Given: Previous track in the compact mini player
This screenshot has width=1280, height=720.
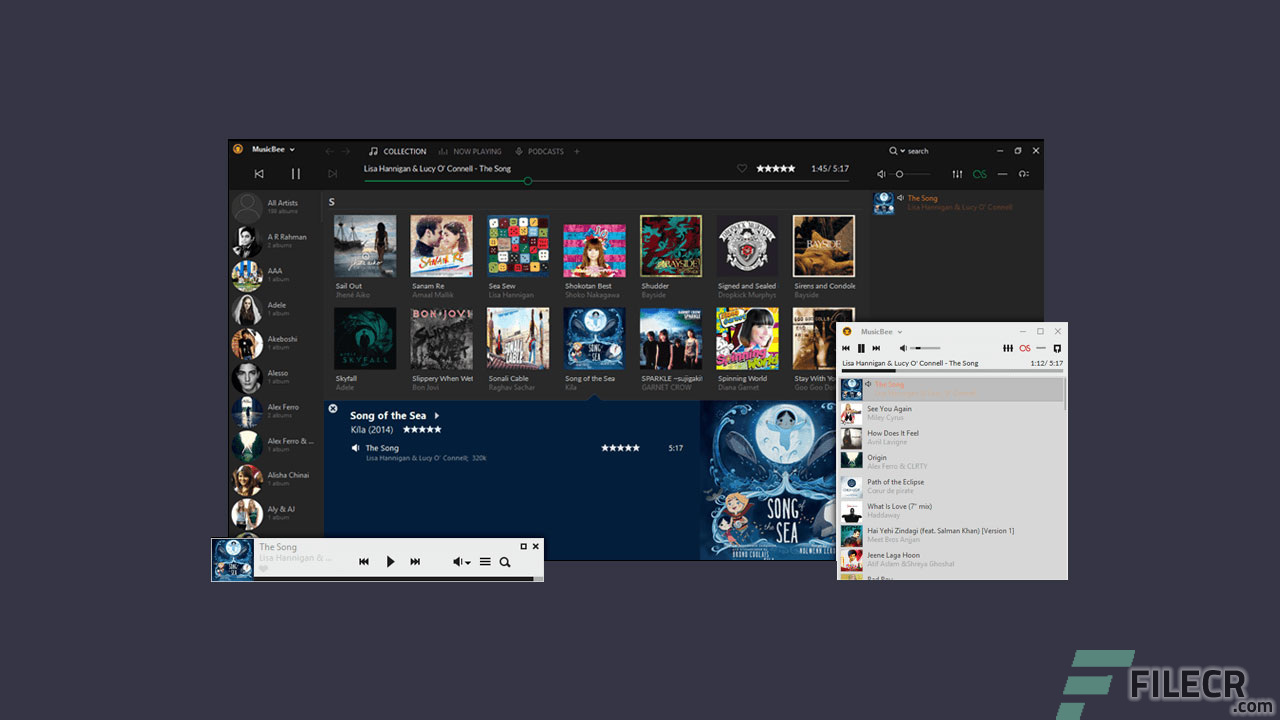Looking at the screenshot, I should tap(364, 562).
